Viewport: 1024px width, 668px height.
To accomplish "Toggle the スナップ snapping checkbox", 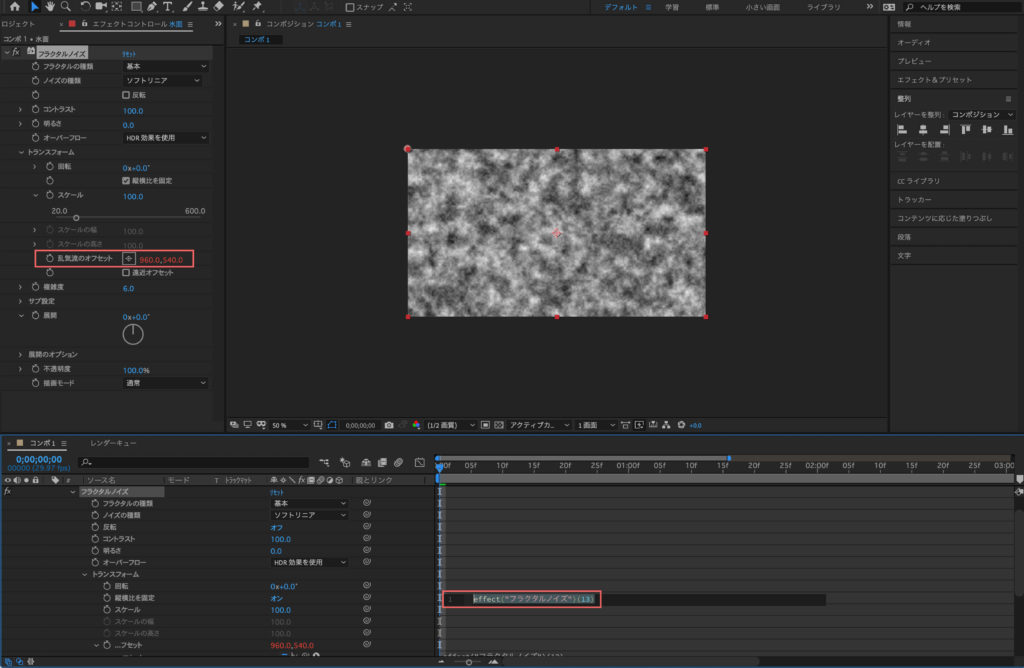I will point(350,7).
